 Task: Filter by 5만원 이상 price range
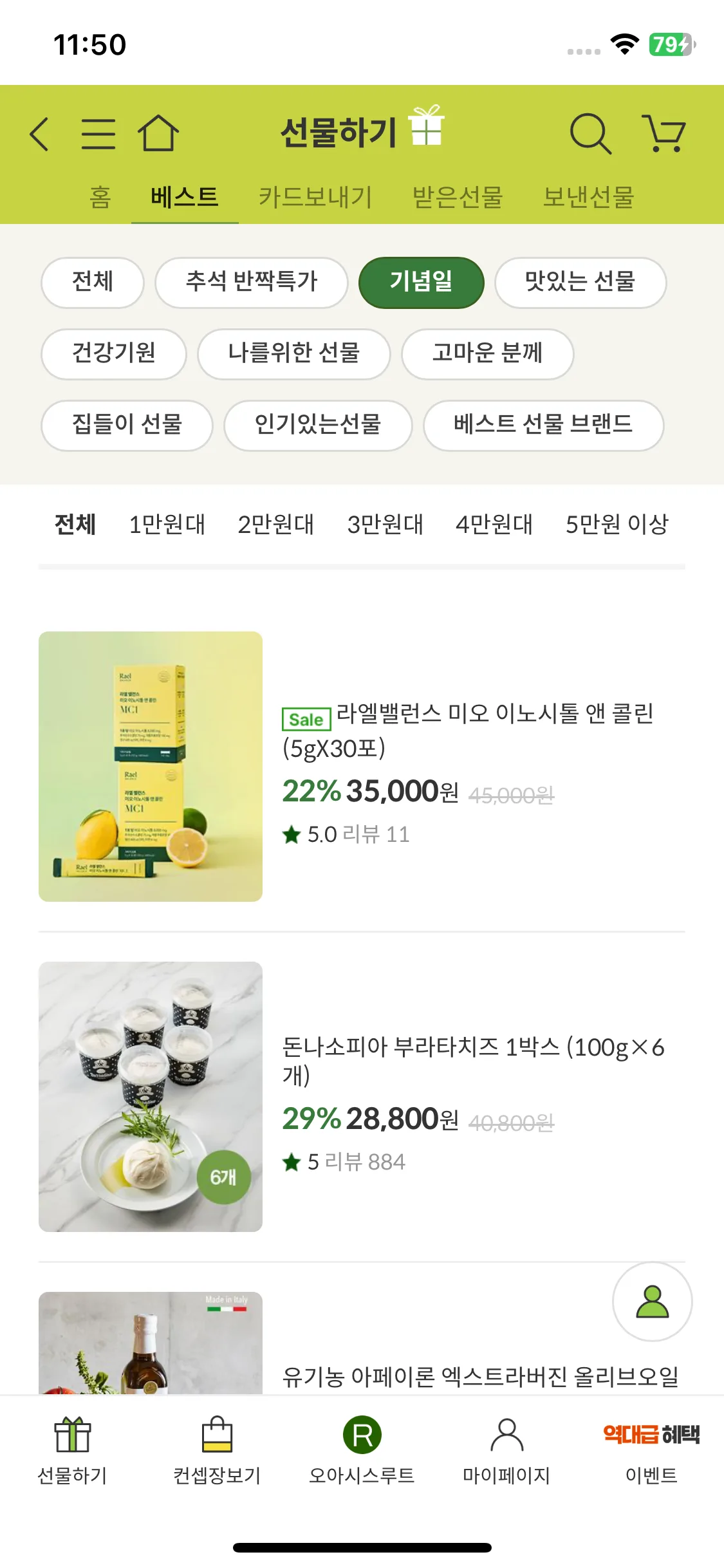[617, 525]
